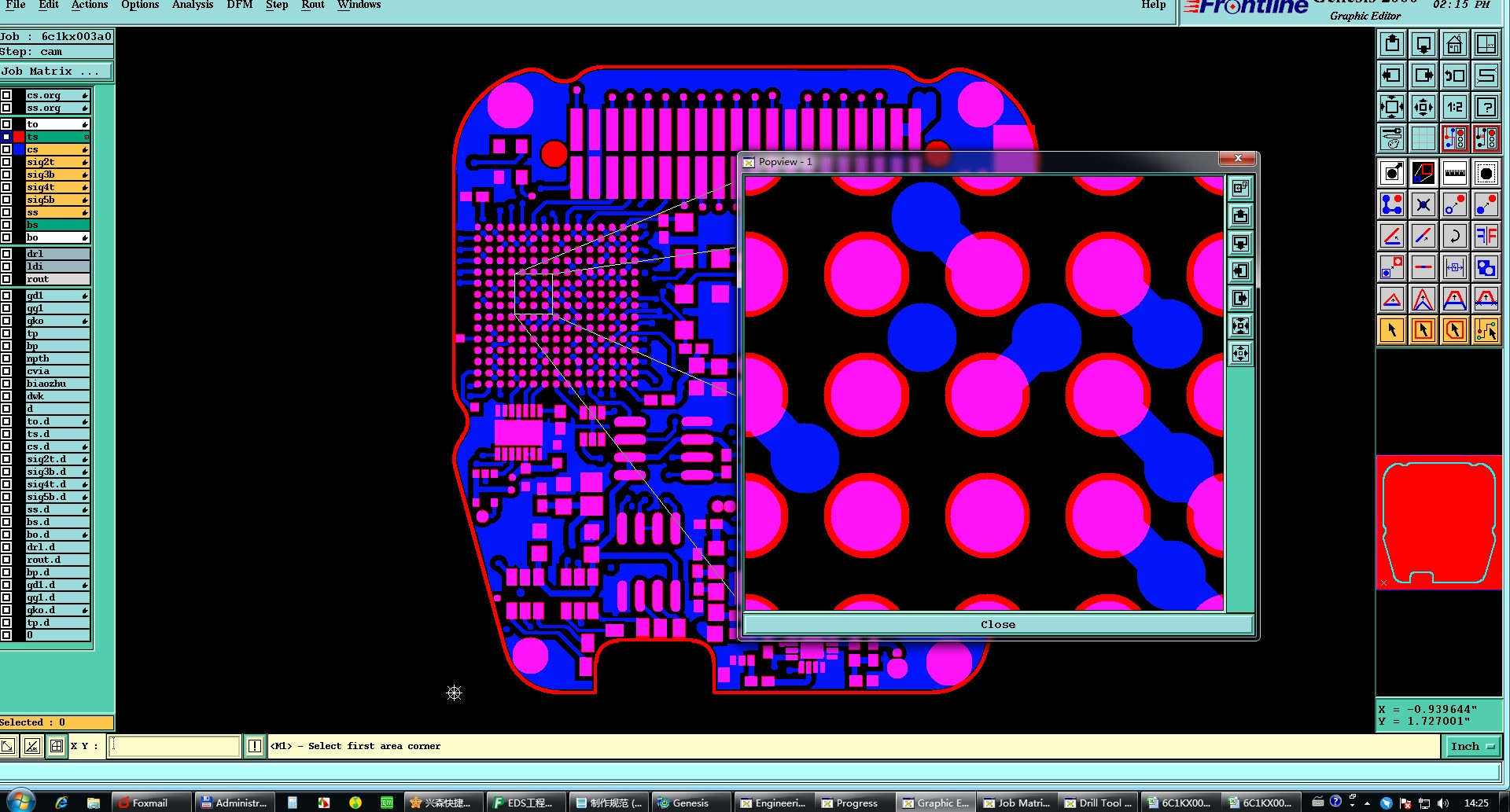The height and width of the screenshot is (812, 1510).
Task: Toggle the drl layer checkbox
Action: tap(6, 254)
